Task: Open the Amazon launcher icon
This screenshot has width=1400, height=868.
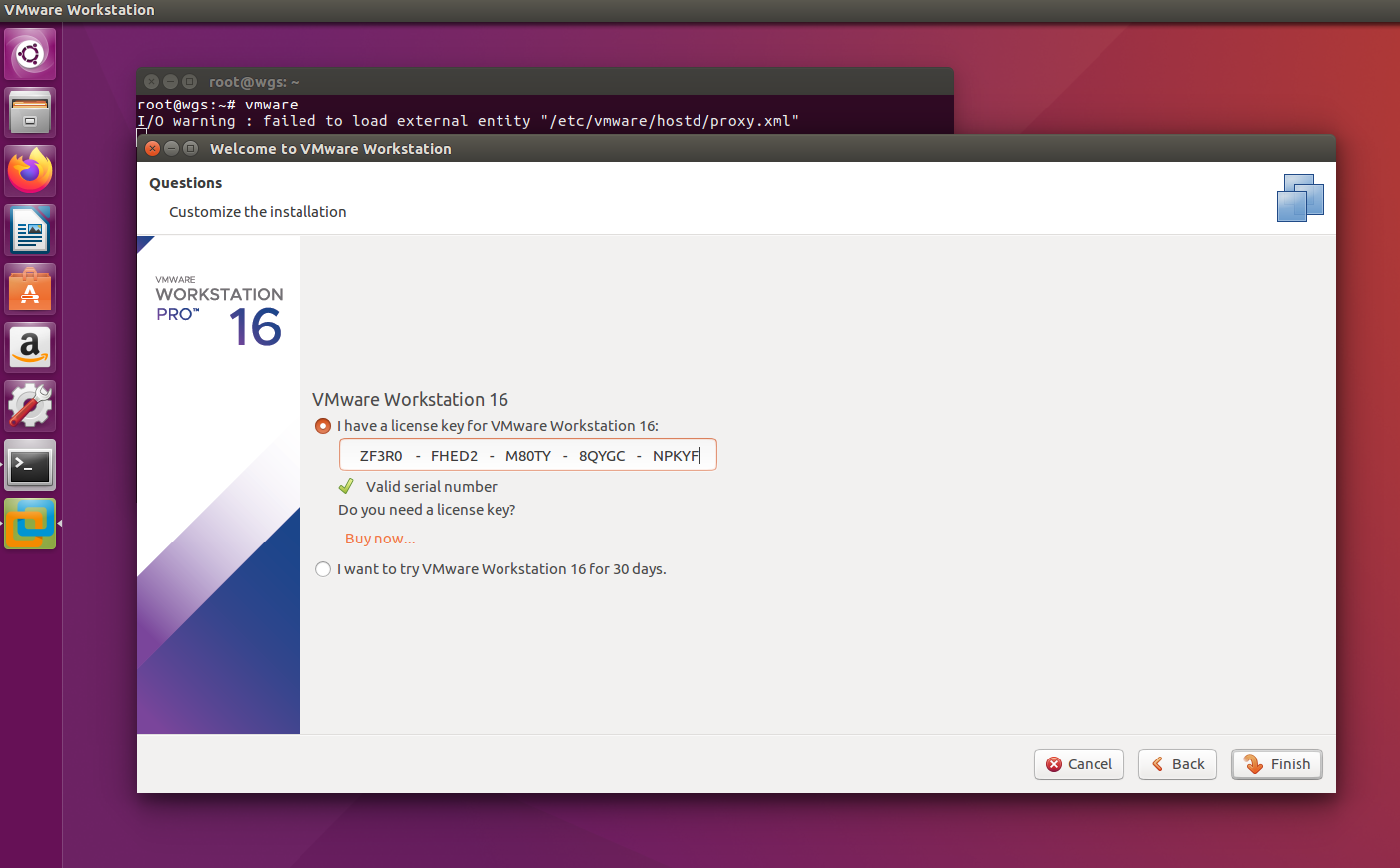Action: [x=30, y=347]
